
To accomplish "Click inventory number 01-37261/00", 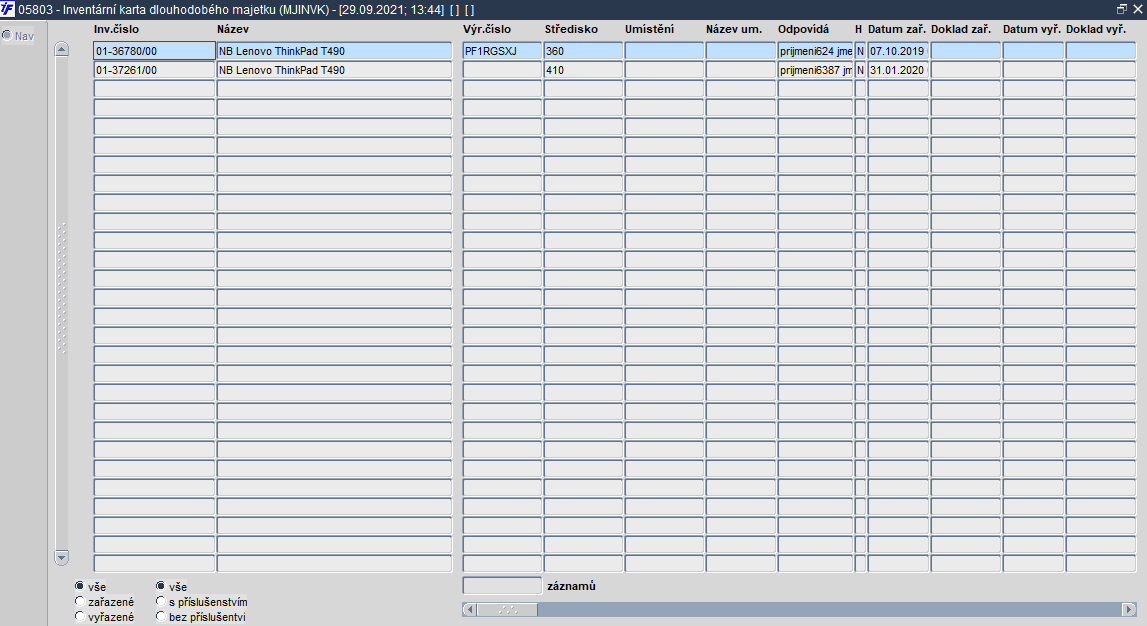I will 154,69.
